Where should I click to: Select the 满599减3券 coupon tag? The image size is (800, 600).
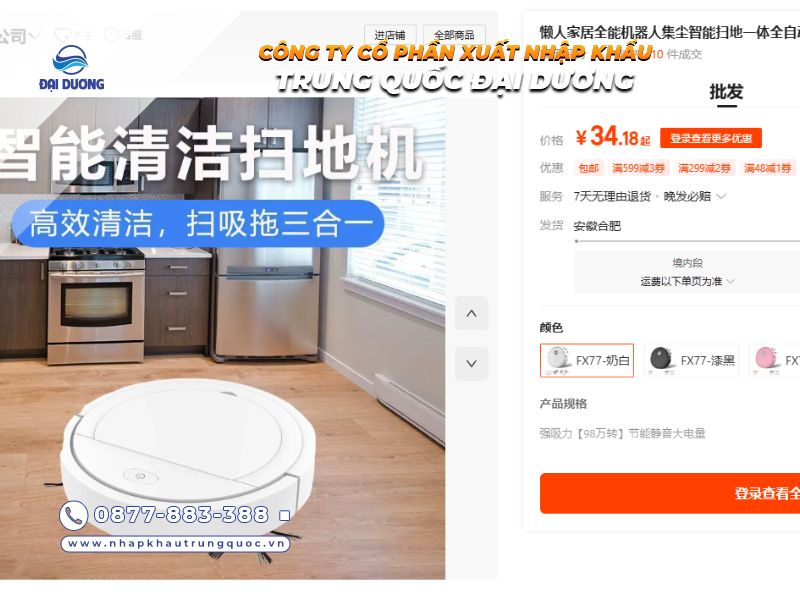click(638, 168)
